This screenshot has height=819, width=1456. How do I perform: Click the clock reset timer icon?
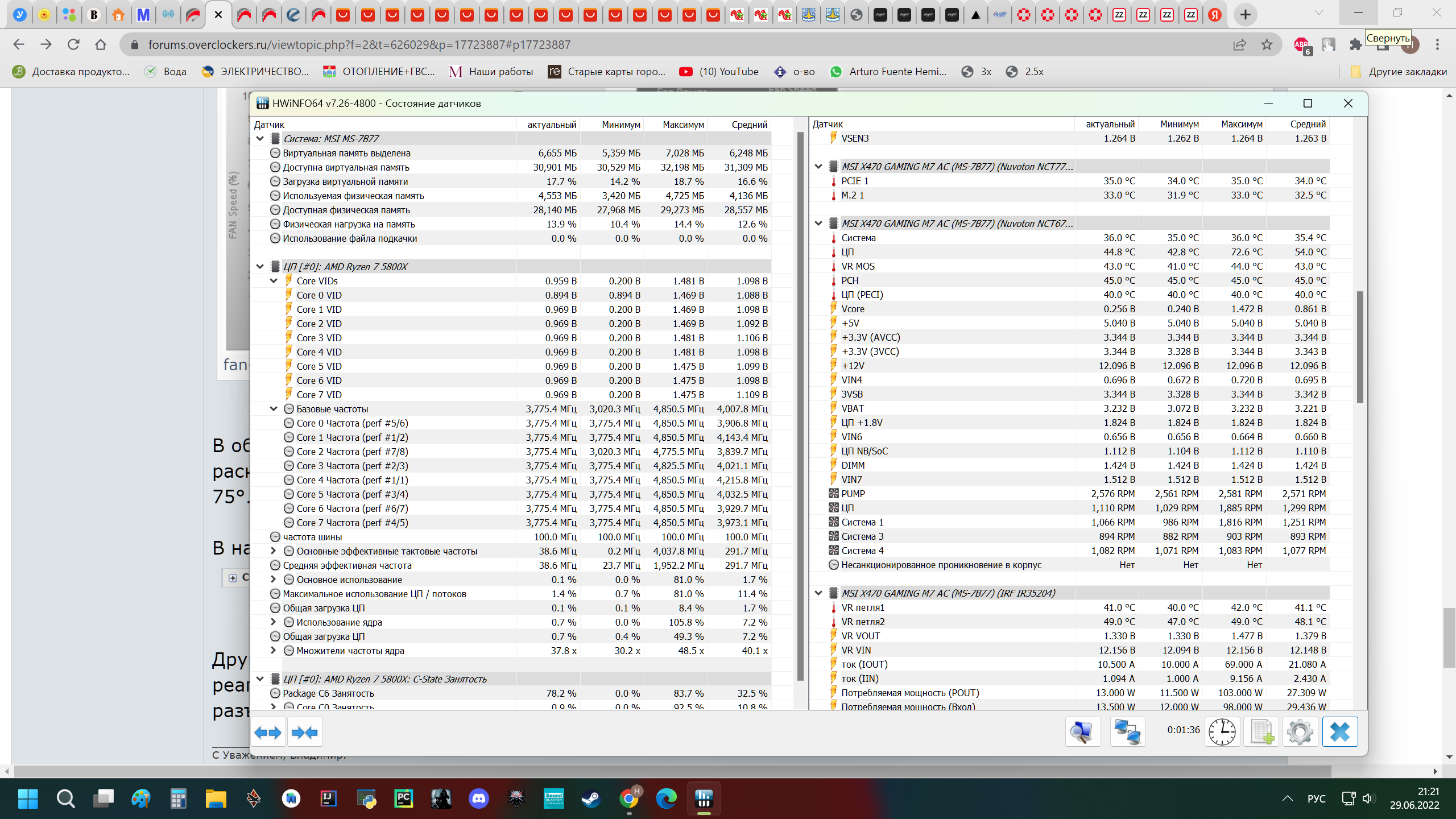click(1222, 732)
